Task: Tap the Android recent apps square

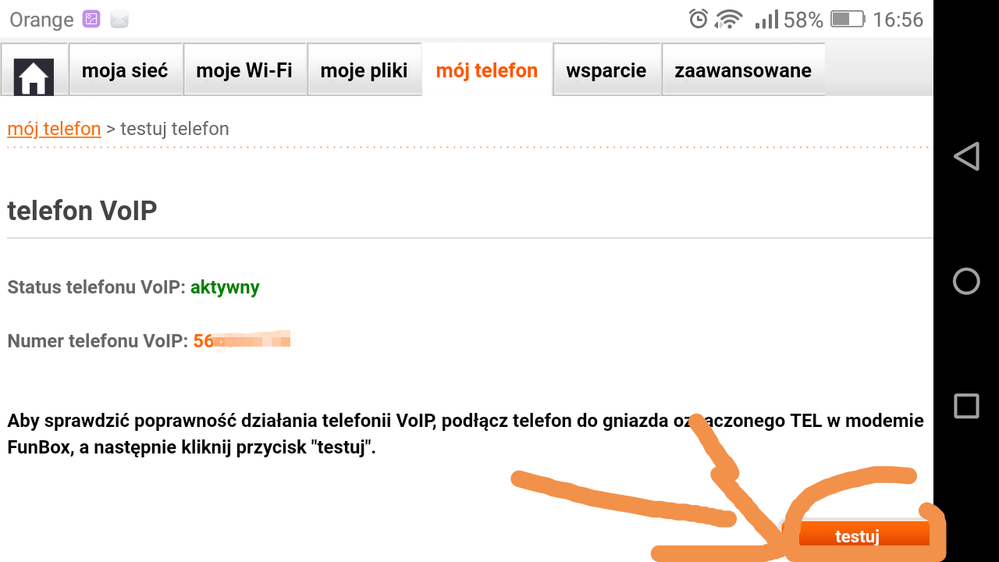Action: point(967,406)
